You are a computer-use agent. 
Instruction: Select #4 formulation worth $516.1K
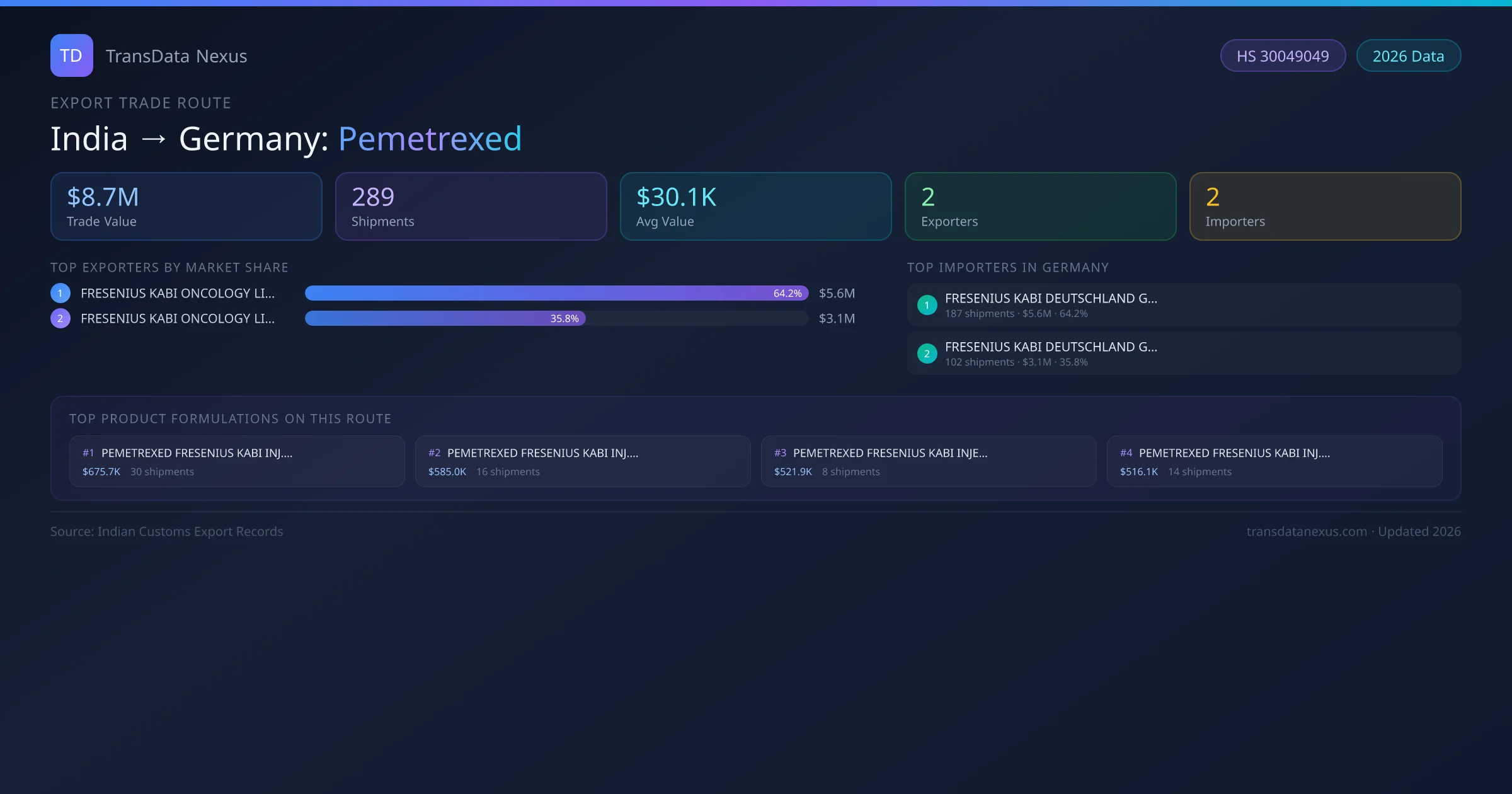[1274, 461]
